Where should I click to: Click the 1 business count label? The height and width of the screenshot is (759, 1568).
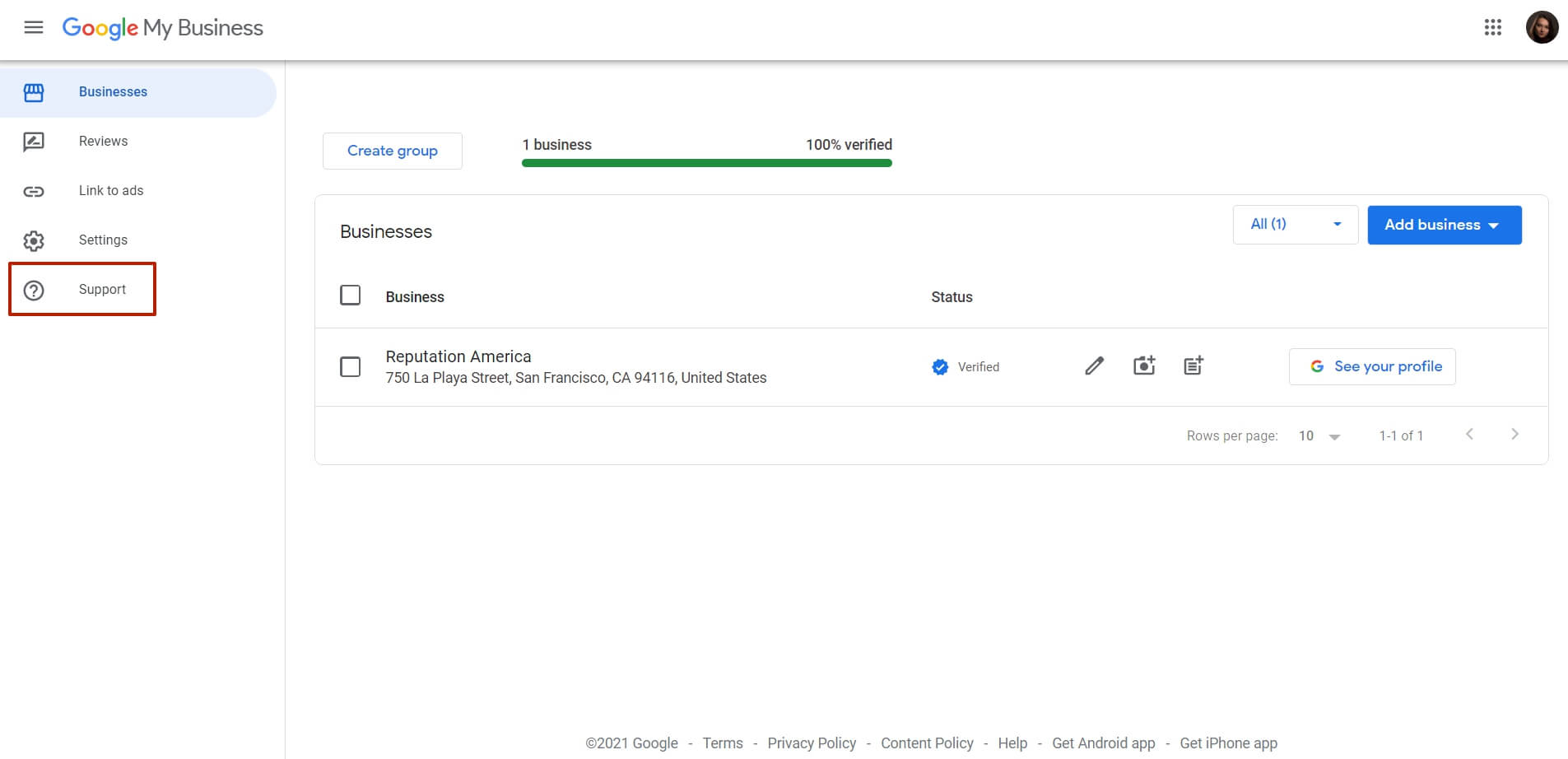[x=557, y=145]
